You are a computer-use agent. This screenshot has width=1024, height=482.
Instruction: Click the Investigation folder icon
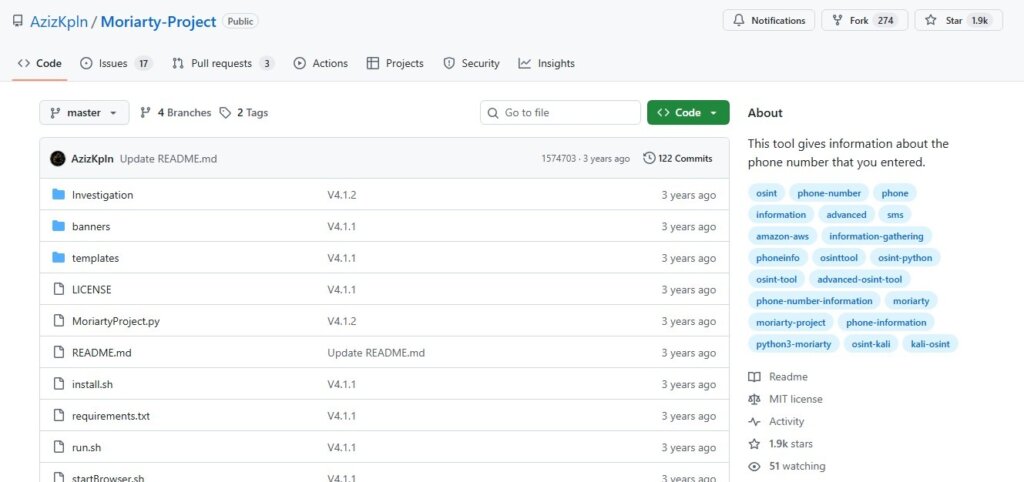[58, 195]
